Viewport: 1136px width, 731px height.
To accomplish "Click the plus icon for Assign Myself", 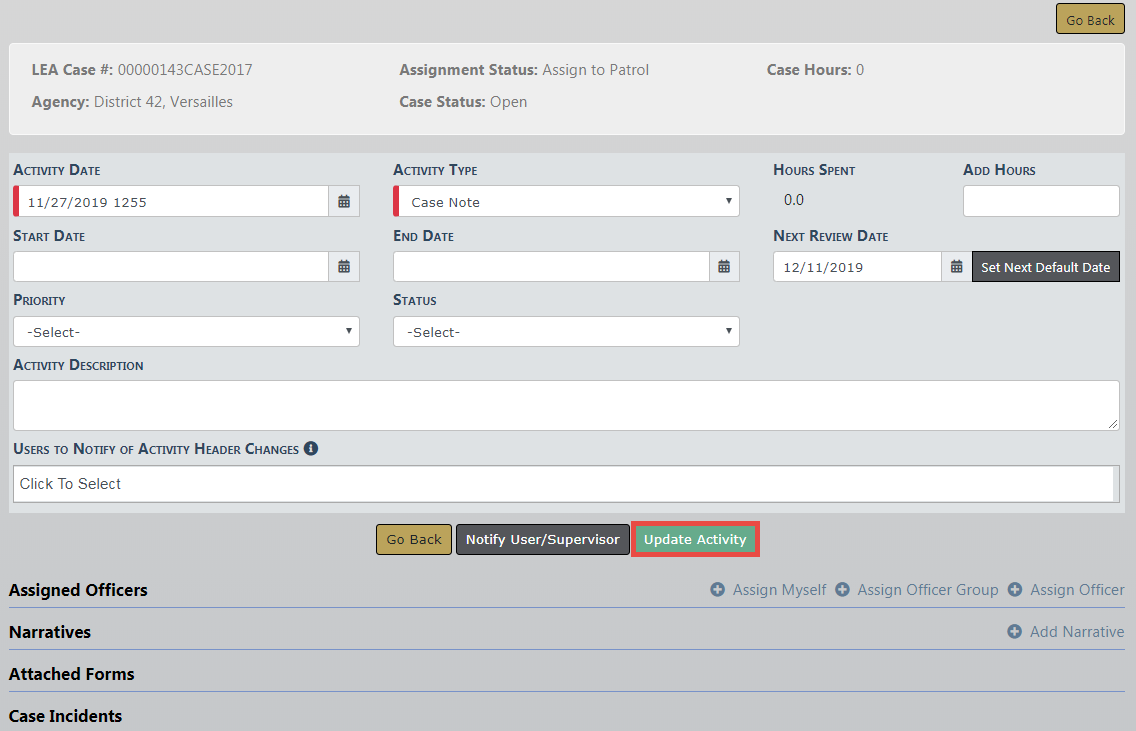I will [717, 590].
